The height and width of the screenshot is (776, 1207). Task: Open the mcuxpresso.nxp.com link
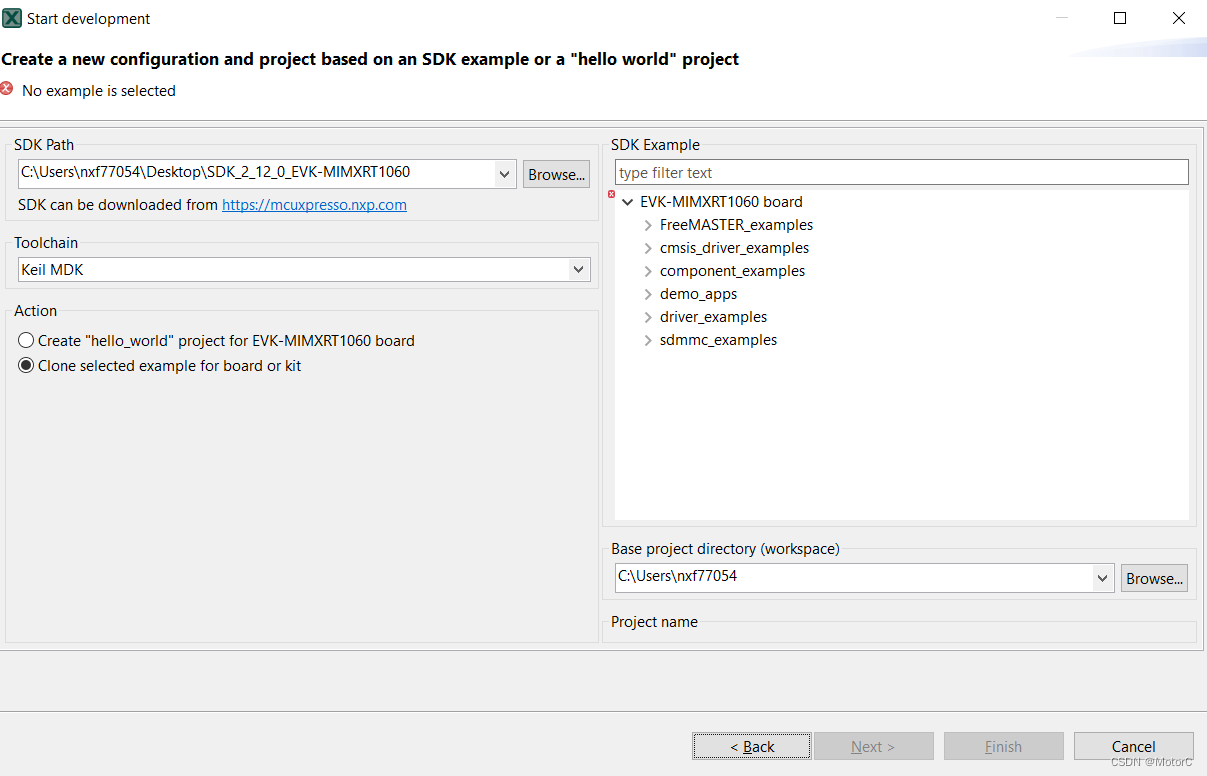(x=314, y=204)
